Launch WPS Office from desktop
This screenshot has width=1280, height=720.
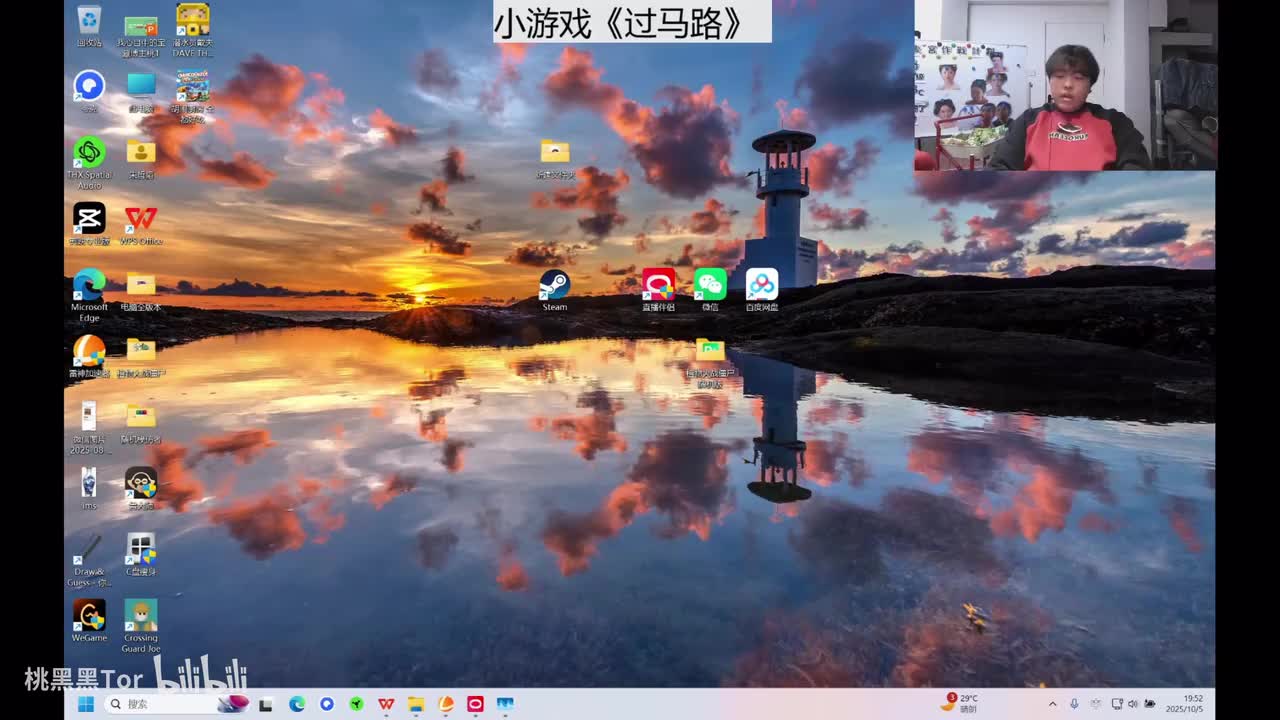[x=141, y=223]
